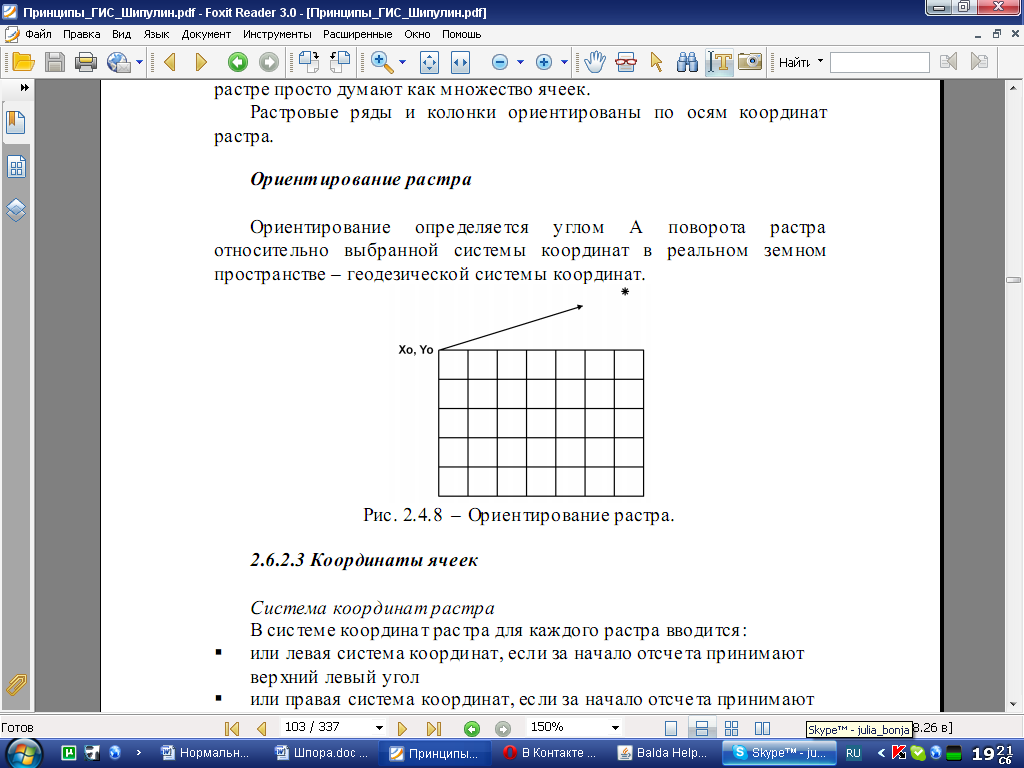Click status bar next page arrow
This screenshot has width=1024, height=768.
click(402, 728)
